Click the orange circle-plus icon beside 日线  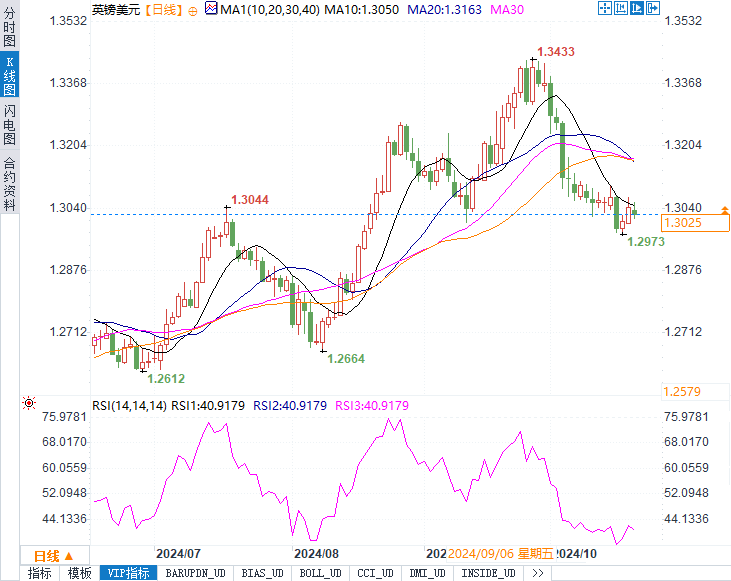point(193,12)
